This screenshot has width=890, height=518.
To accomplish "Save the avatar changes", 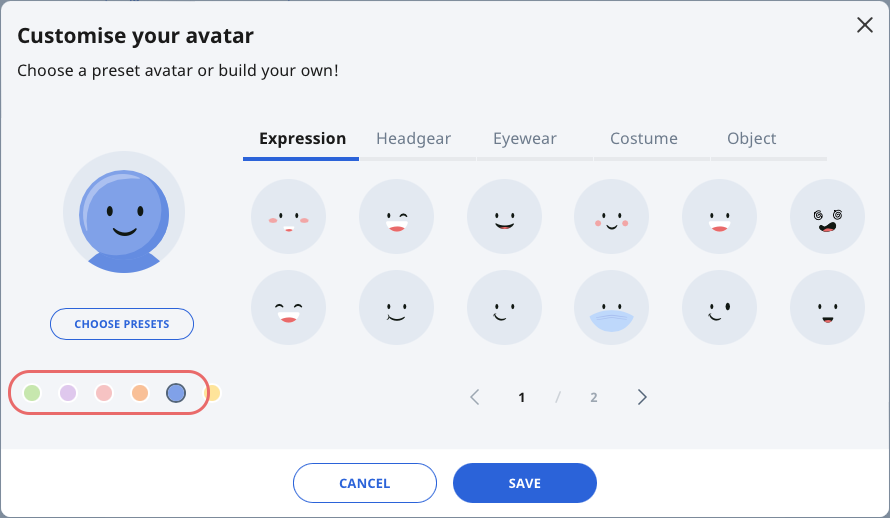I will coord(524,483).
